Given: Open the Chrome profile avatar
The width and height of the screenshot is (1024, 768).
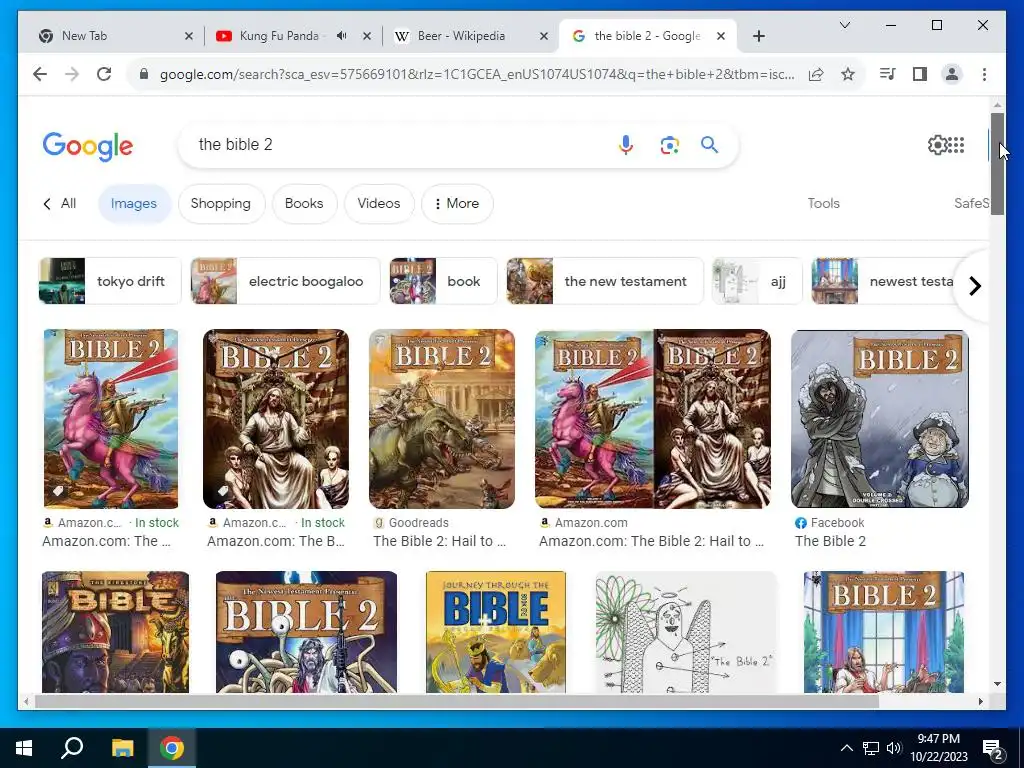Looking at the screenshot, I should click(x=952, y=74).
